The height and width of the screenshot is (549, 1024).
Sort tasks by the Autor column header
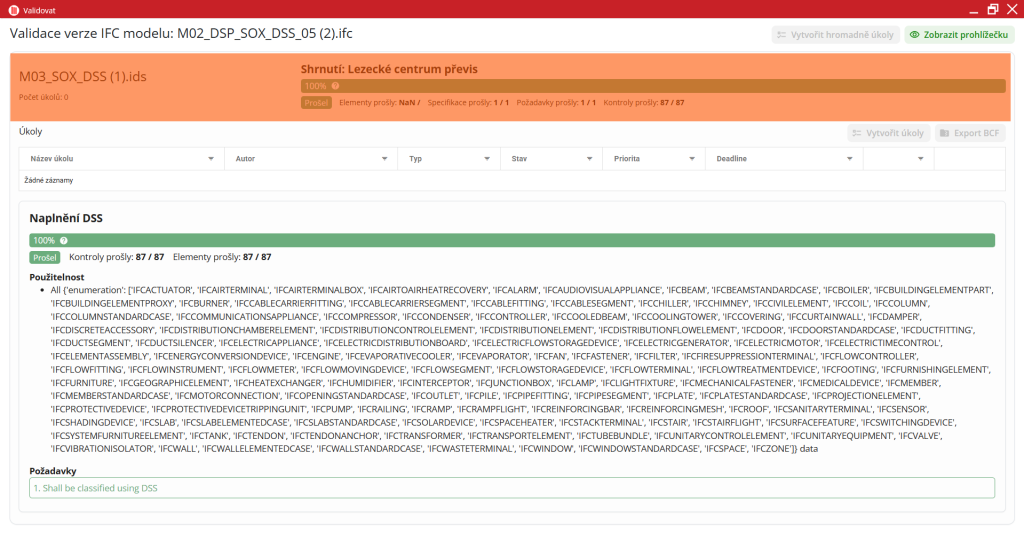coord(245,159)
